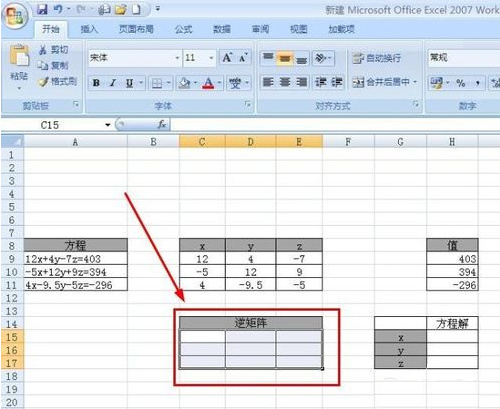Open 公式 Formulas tab
Viewport: 500px width, 409px height.
pyautogui.click(x=184, y=29)
